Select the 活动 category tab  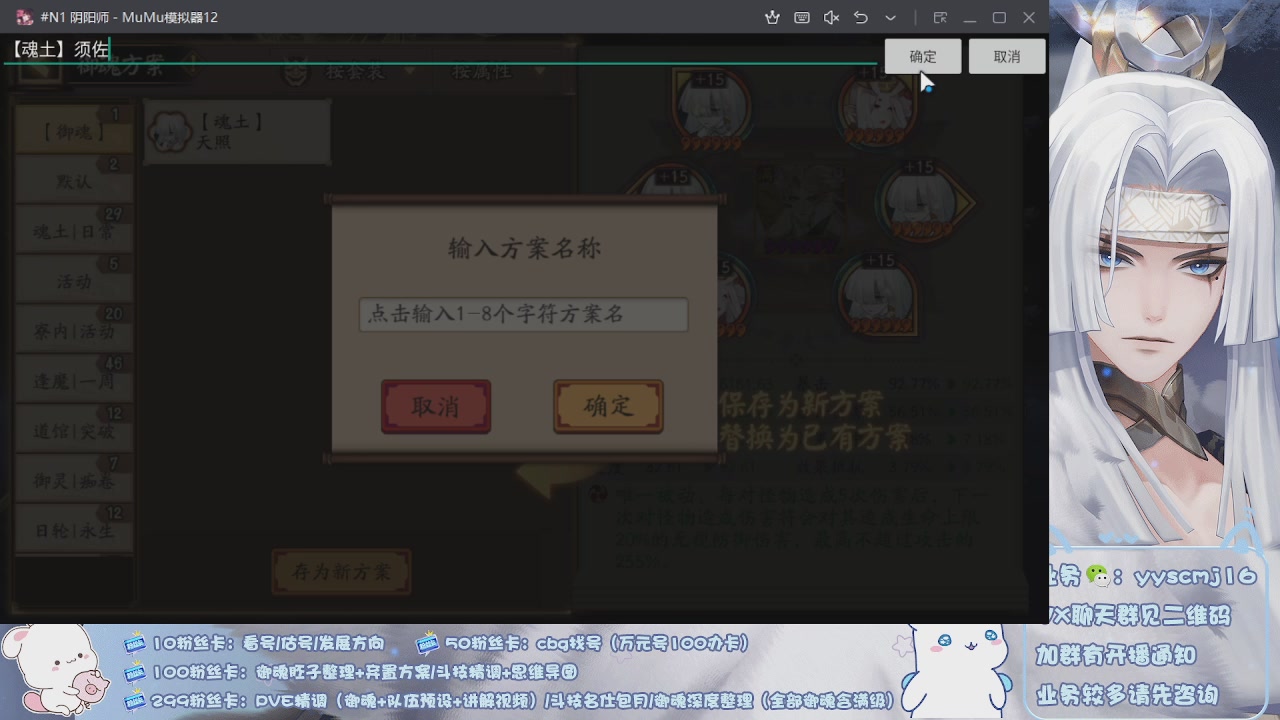pos(74,281)
